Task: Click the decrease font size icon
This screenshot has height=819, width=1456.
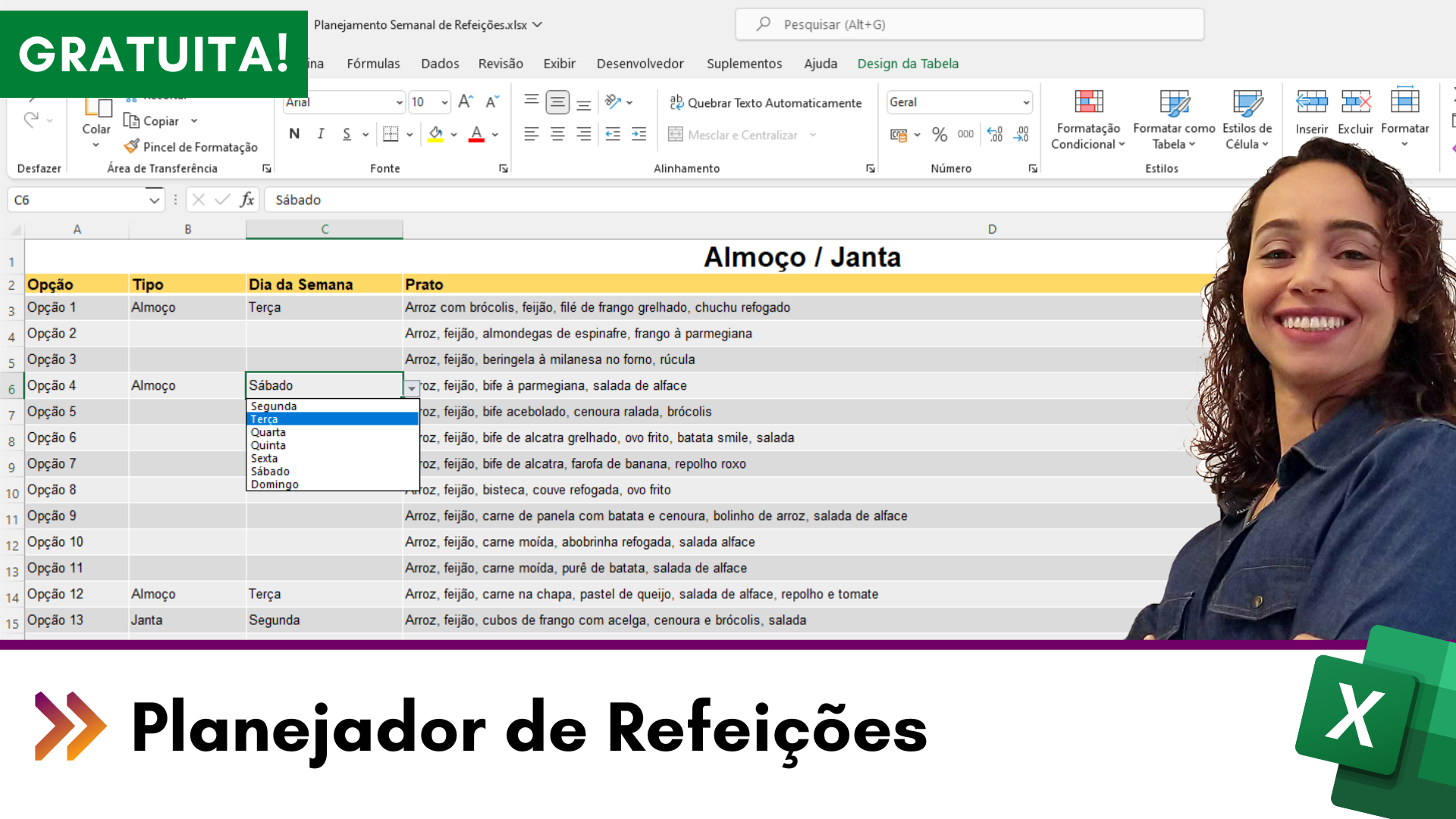Action: click(x=492, y=102)
